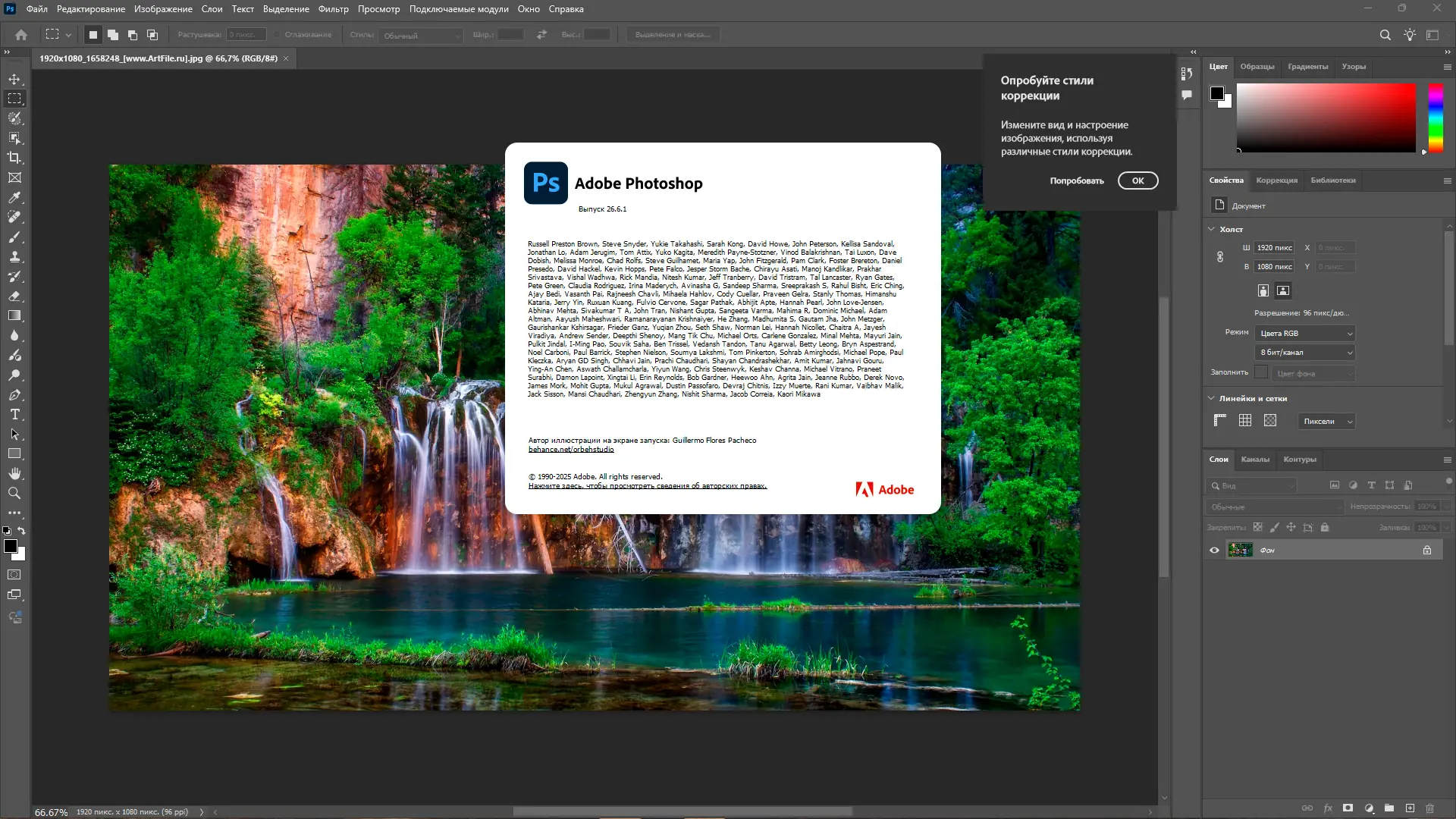Open the Фильтр menu
The image size is (1456, 819).
tap(333, 9)
